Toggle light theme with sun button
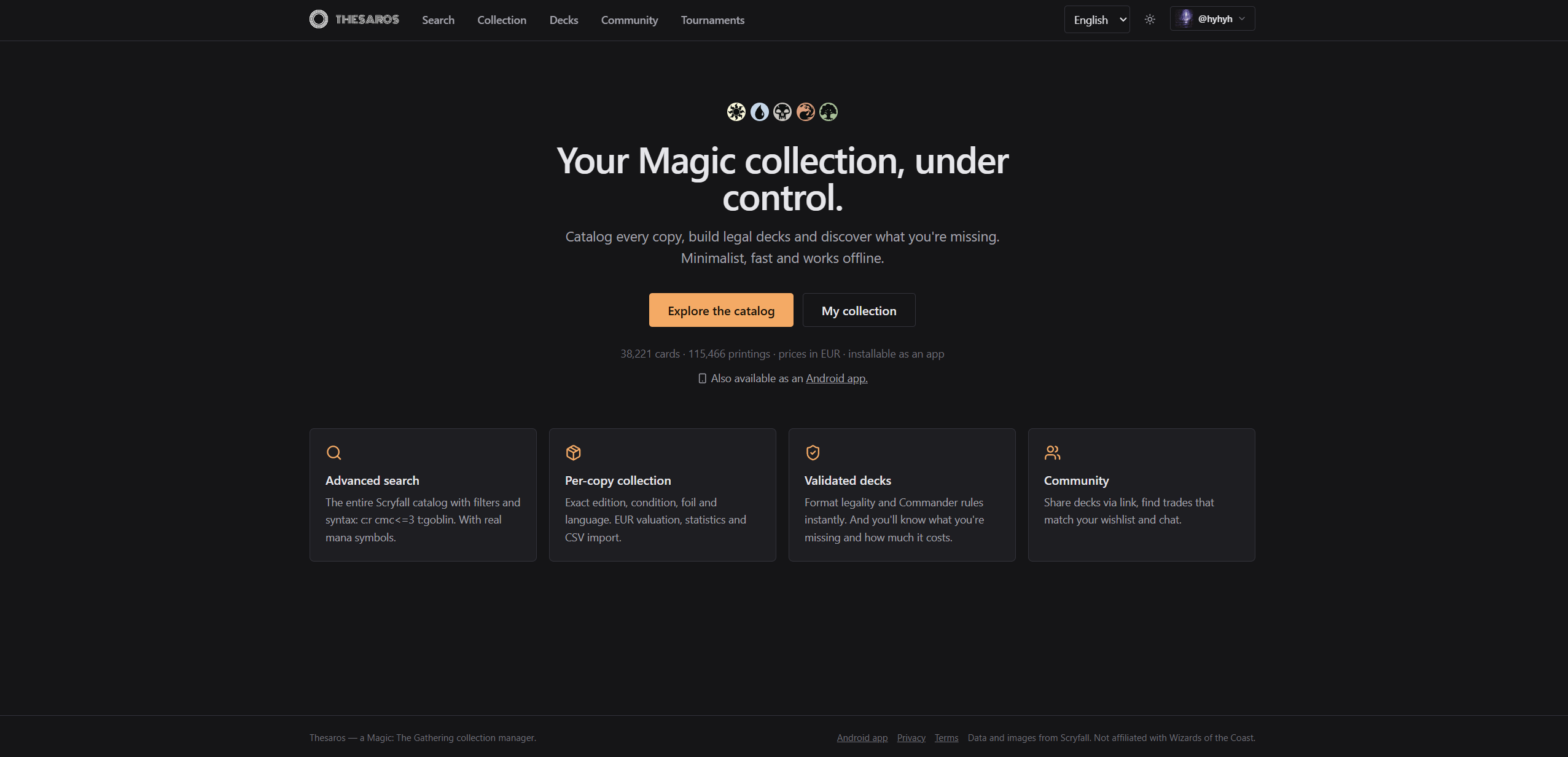1568x757 pixels. click(1150, 20)
